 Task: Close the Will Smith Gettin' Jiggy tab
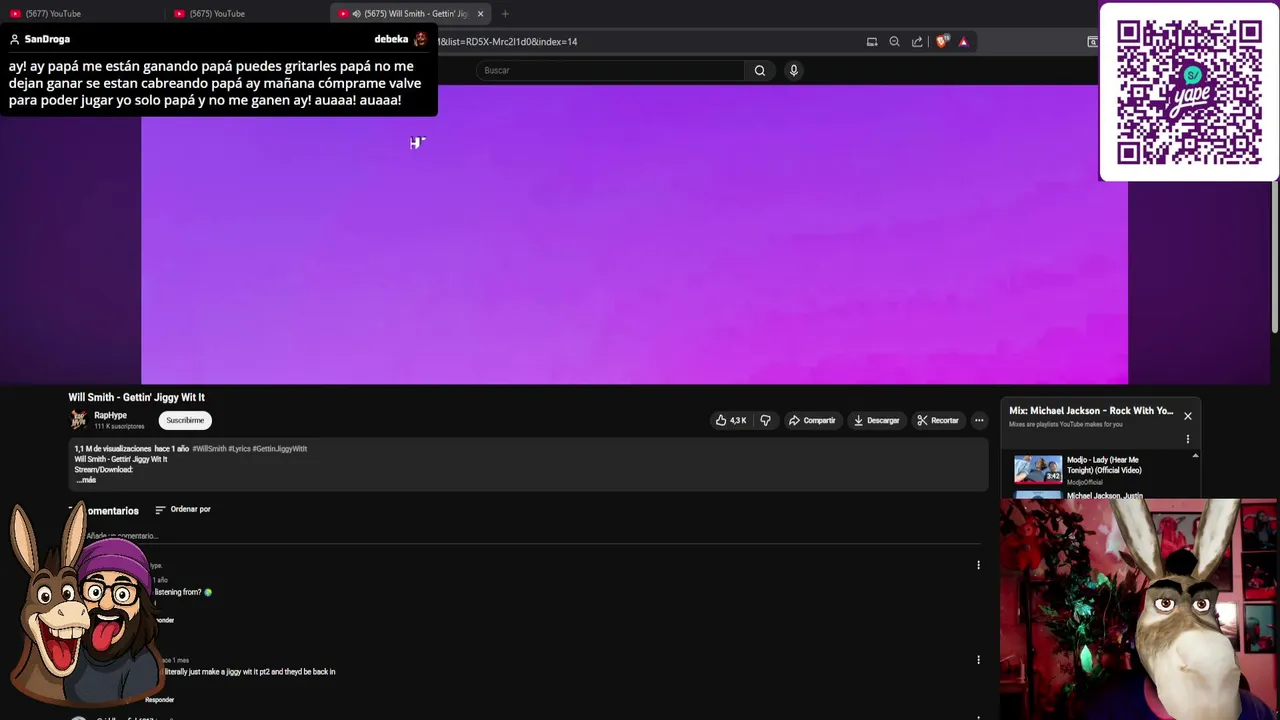click(480, 14)
